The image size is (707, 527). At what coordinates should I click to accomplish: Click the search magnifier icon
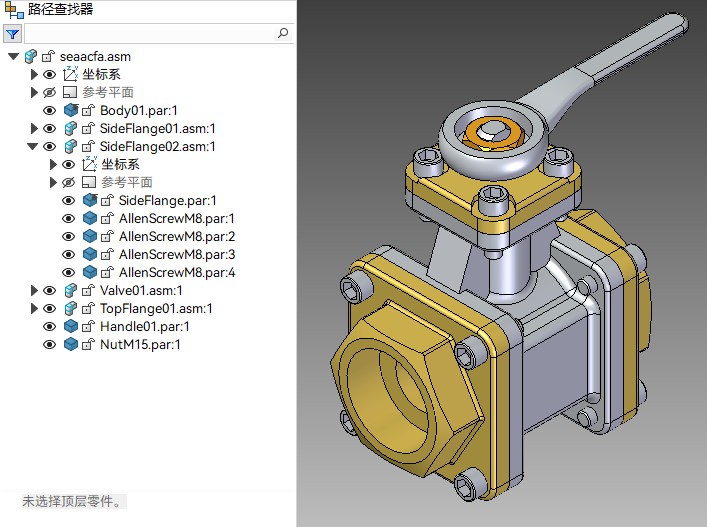[x=283, y=33]
